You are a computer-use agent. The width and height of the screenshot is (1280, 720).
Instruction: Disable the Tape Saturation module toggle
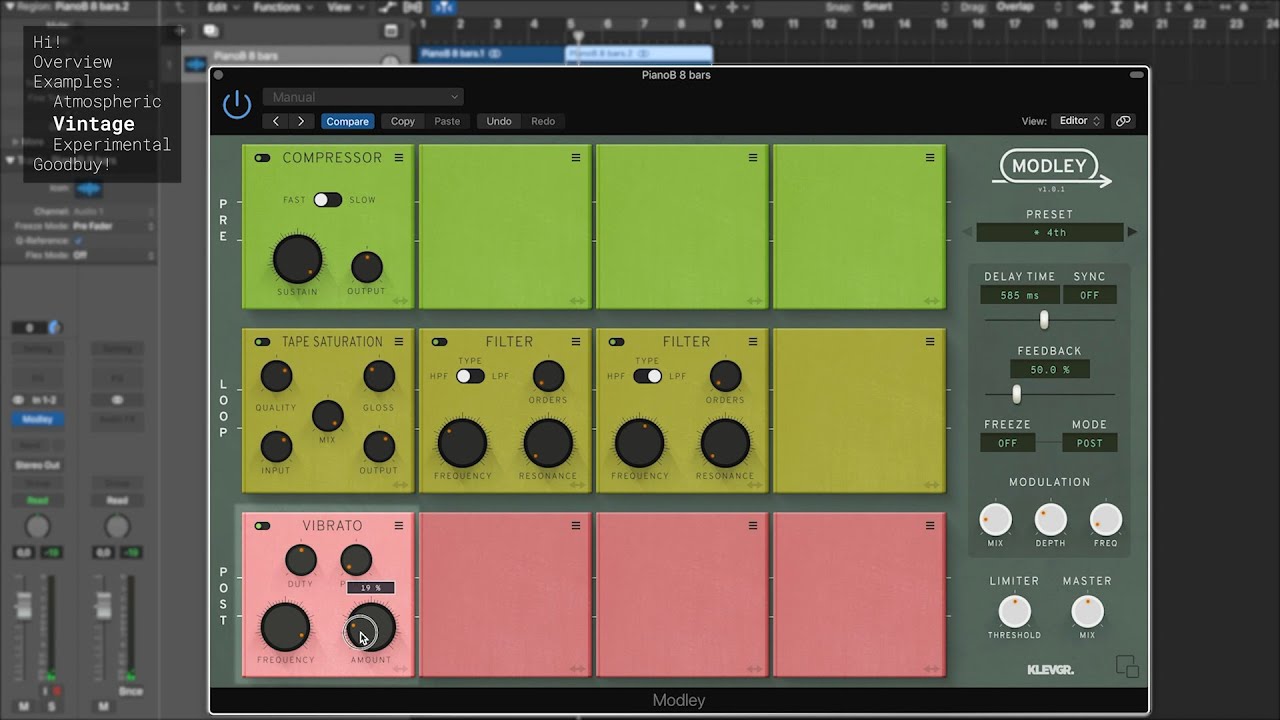(262, 342)
